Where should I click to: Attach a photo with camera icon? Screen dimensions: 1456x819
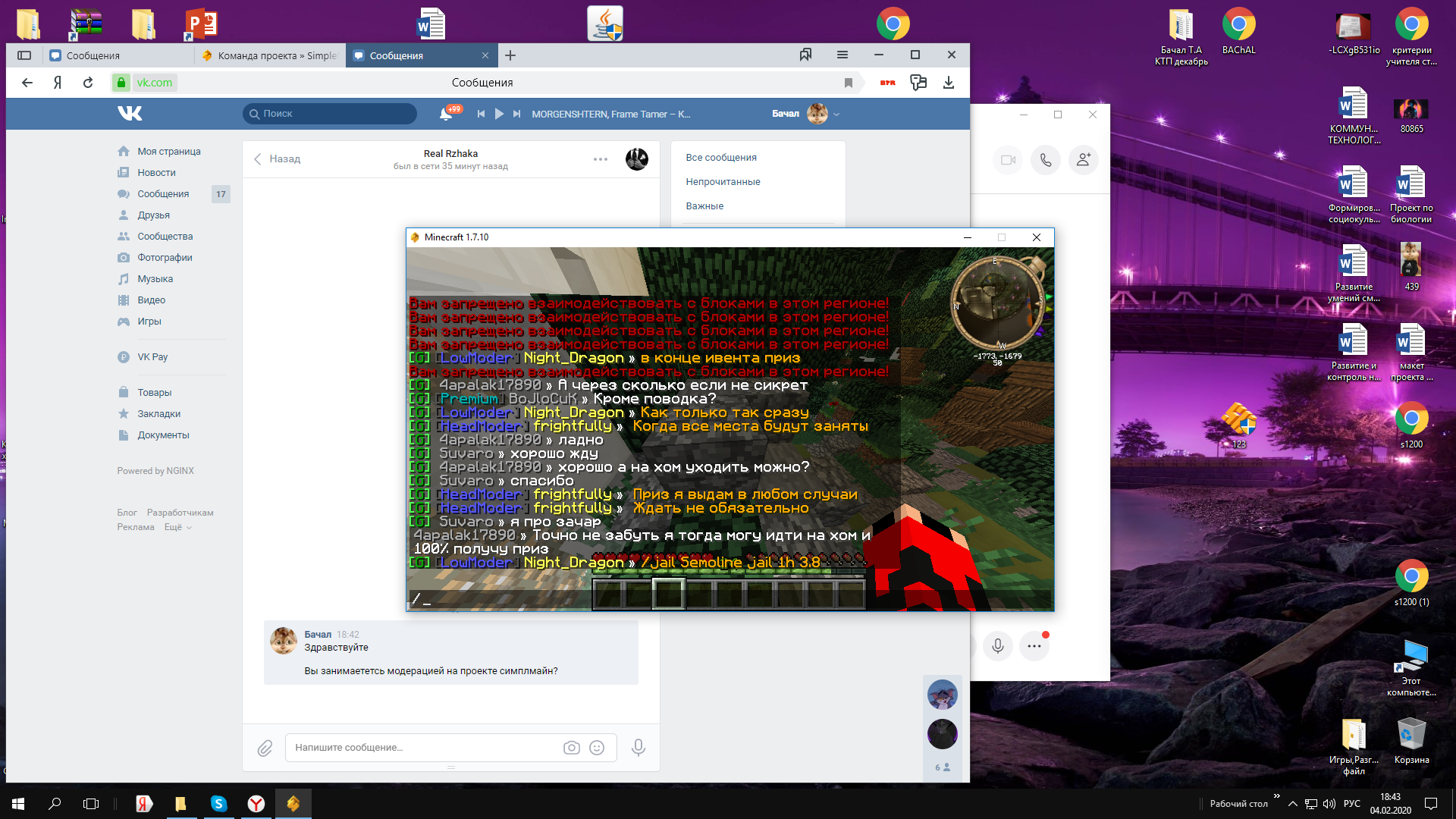point(572,748)
